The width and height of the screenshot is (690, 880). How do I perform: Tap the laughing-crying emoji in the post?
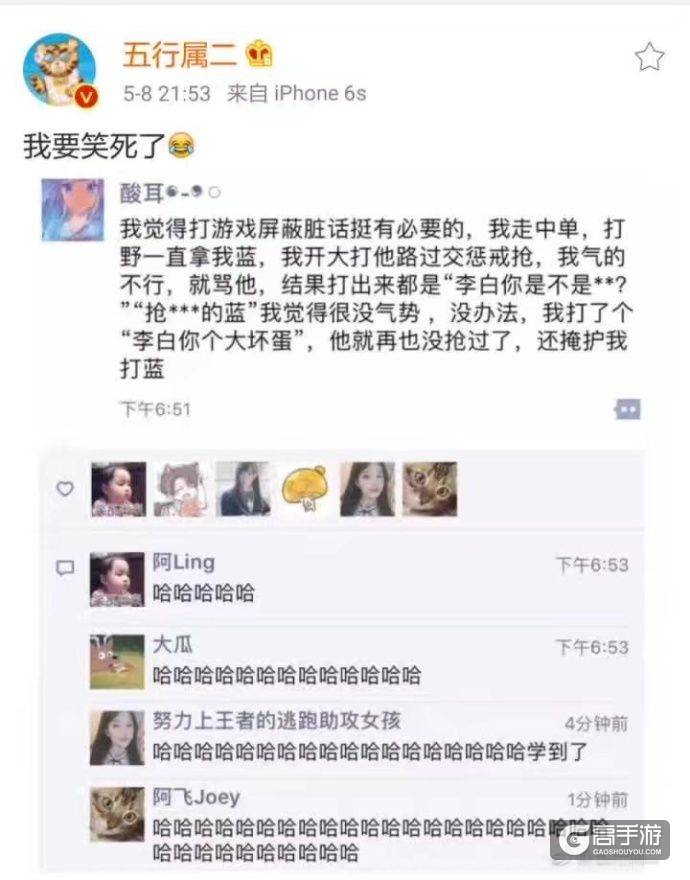[181, 146]
